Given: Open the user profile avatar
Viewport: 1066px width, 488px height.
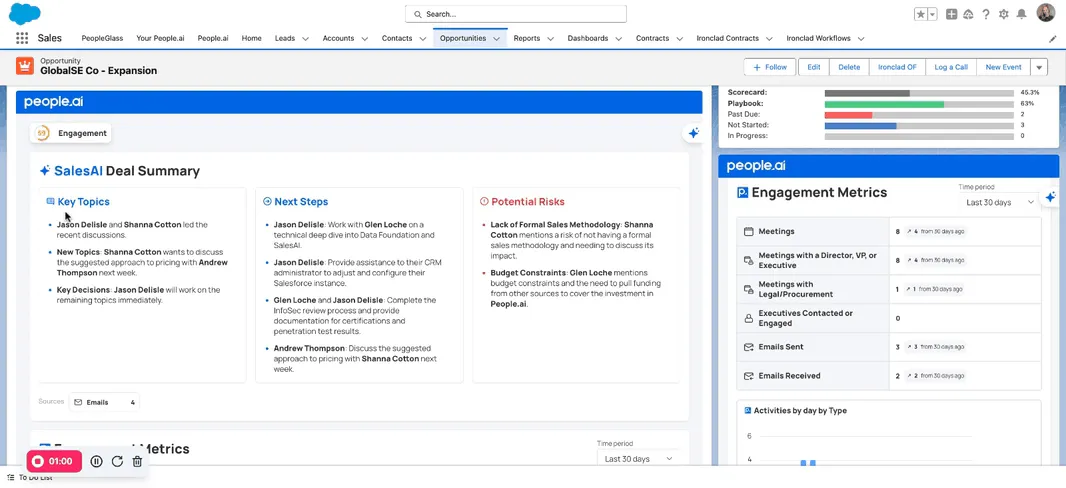Looking at the screenshot, I should tap(1045, 14).
